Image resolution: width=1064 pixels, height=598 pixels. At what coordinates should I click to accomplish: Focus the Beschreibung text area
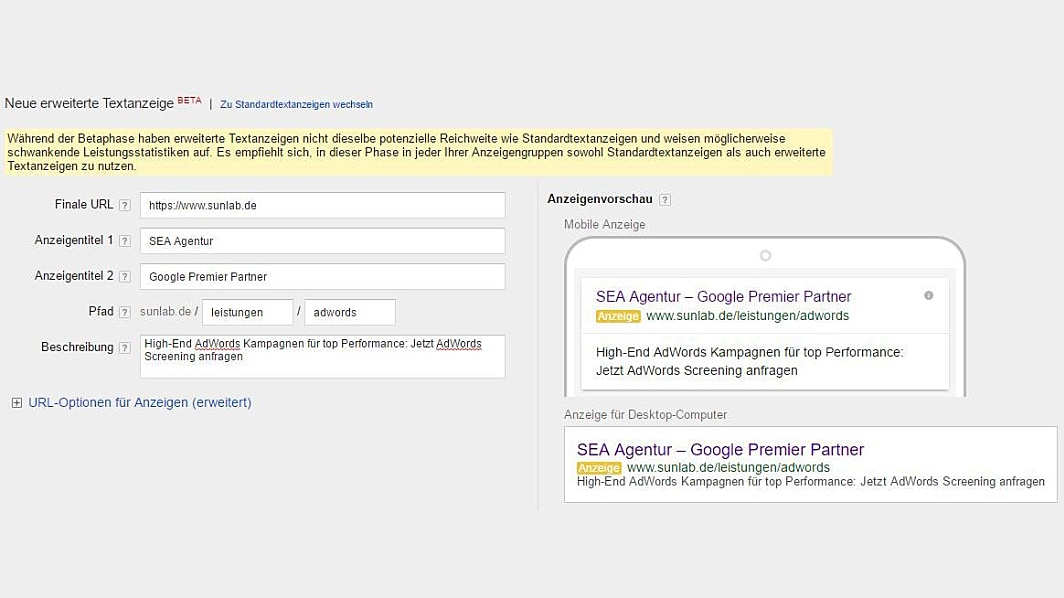pos(322,356)
